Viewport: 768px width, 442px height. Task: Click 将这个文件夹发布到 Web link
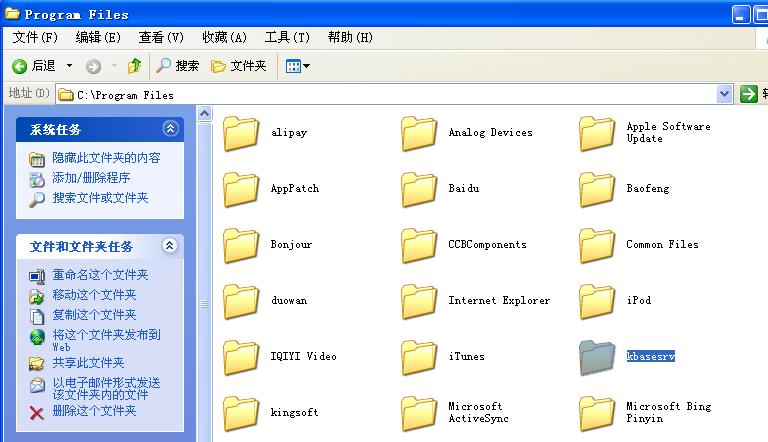point(106,340)
